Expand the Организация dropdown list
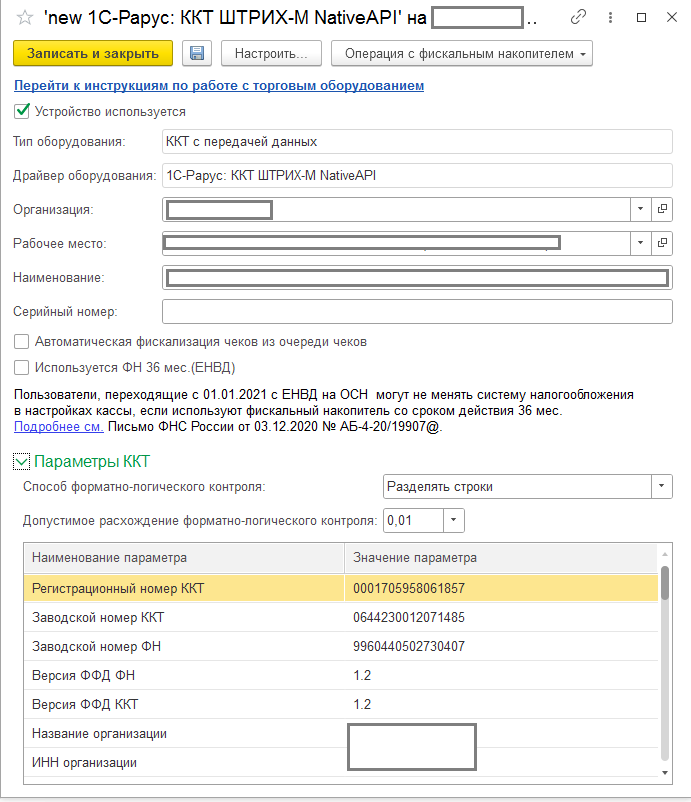Viewport: 691px width, 802px height. click(640, 209)
